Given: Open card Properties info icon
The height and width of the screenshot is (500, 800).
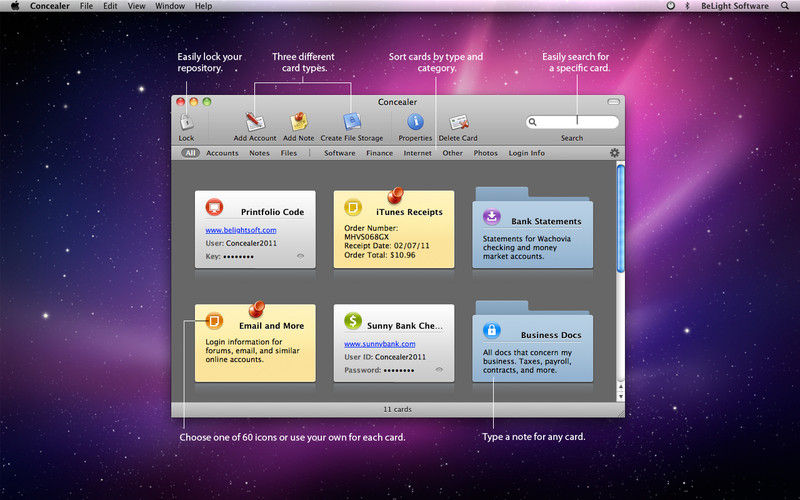Looking at the screenshot, I should [415, 122].
